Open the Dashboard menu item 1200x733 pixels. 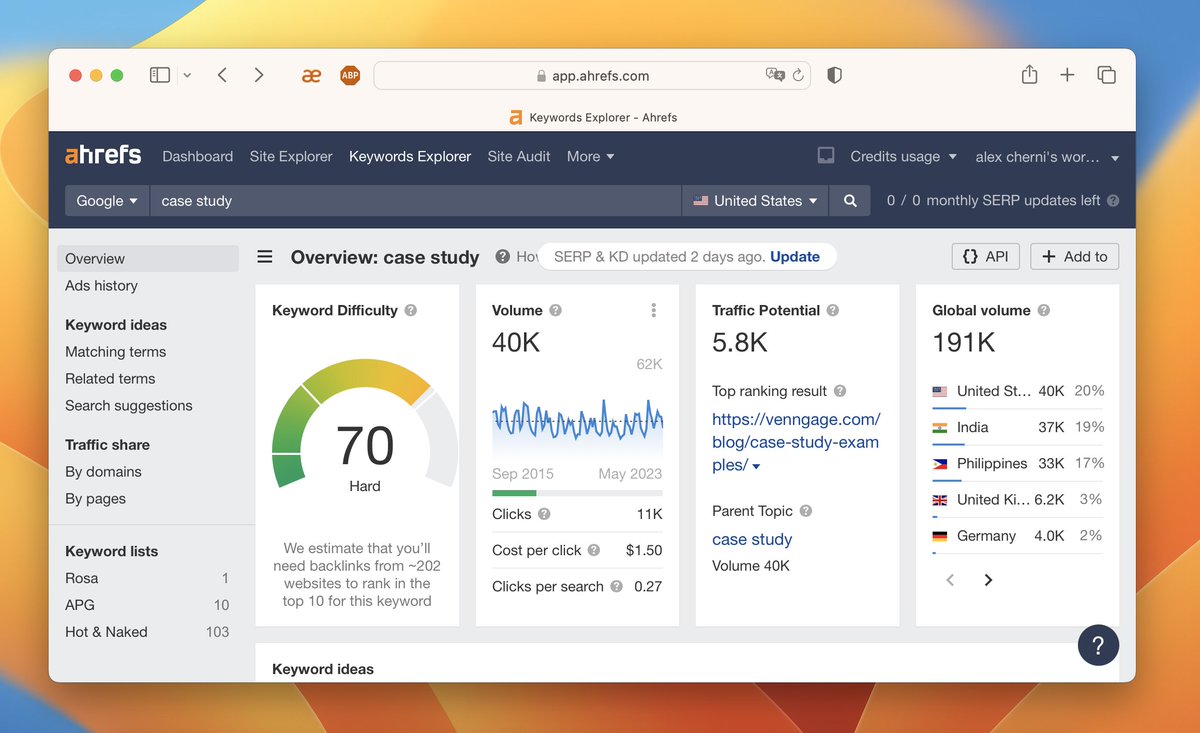tap(197, 156)
